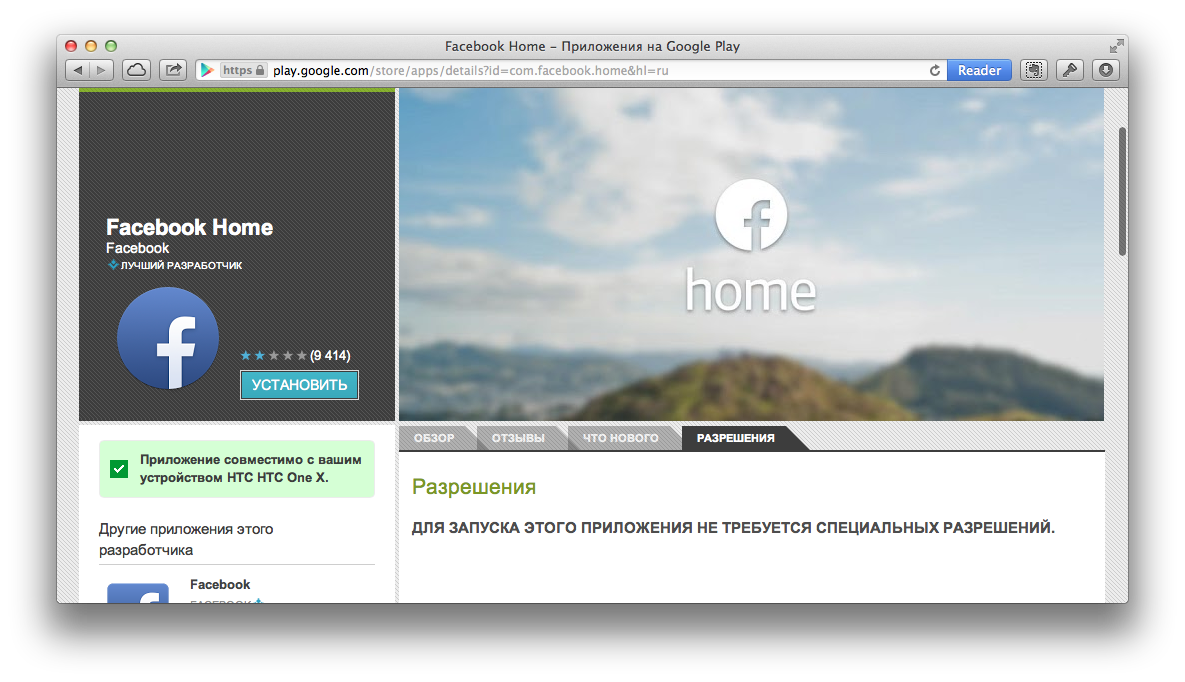Click the key-shaped extension toolbar icon
The width and height of the screenshot is (1185, 682).
pyautogui.click(x=1070, y=70)
